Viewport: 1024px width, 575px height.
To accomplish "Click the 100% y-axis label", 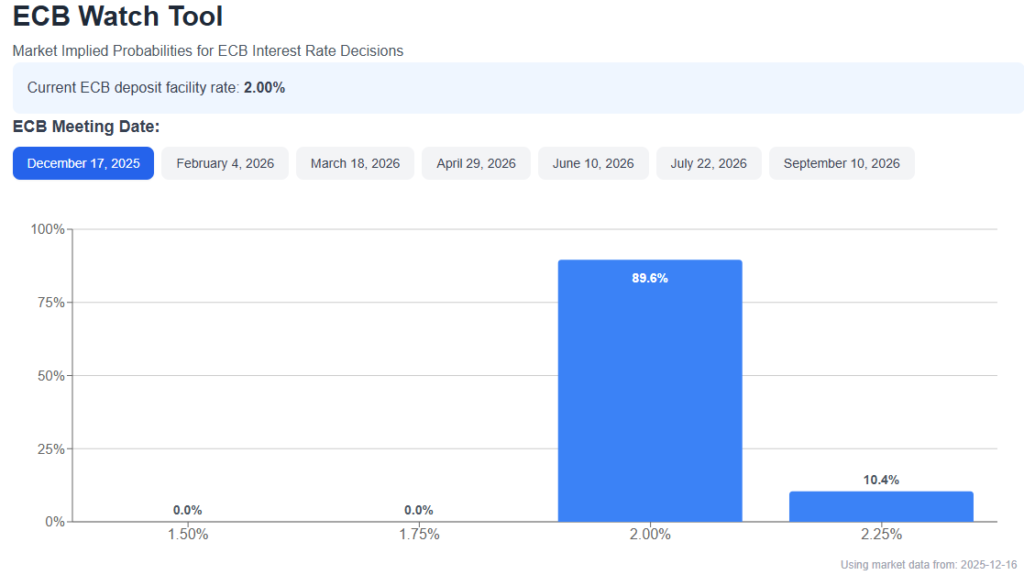I will pyautogui.click(x=48, y=229).
